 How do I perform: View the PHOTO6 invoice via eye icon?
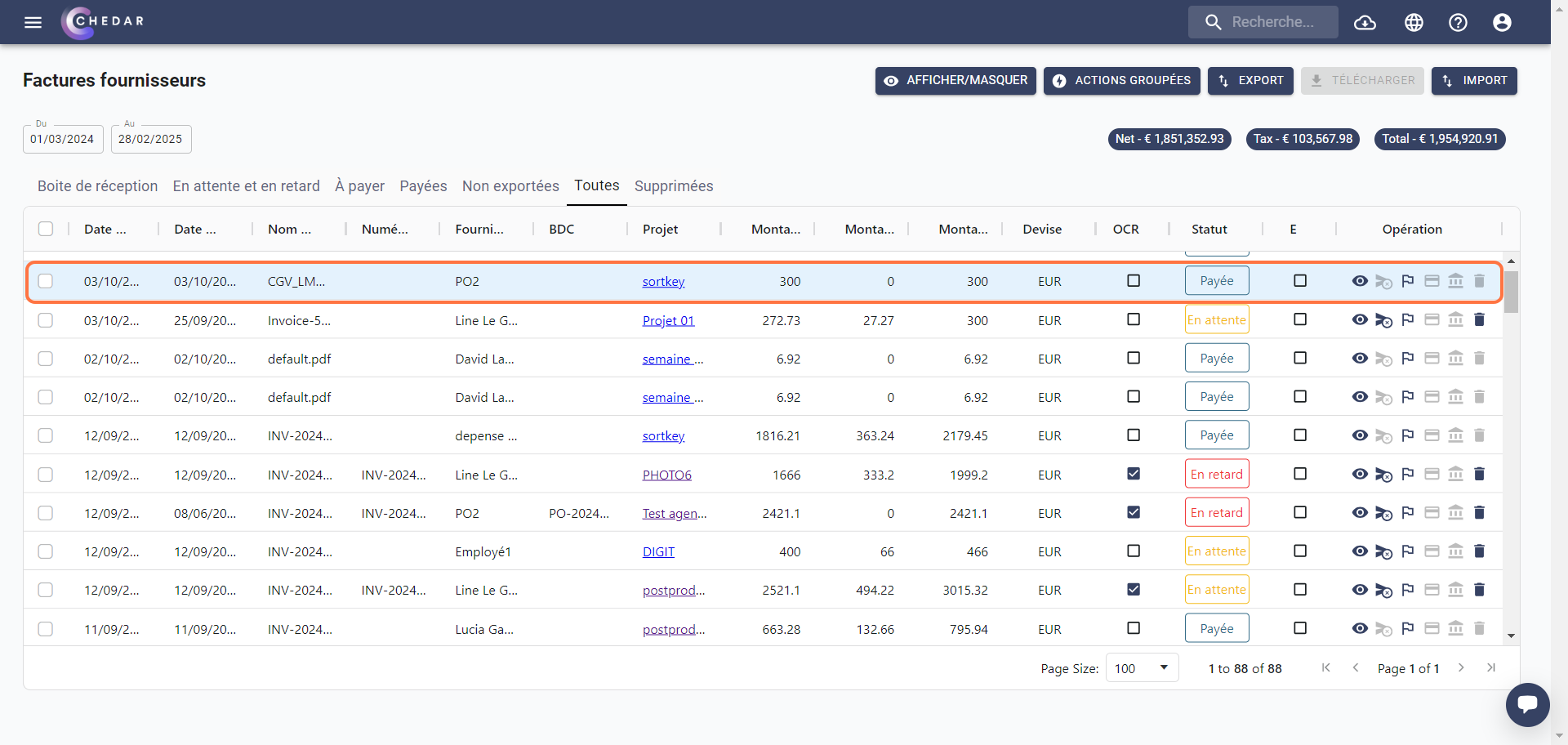coord(1360,474)
